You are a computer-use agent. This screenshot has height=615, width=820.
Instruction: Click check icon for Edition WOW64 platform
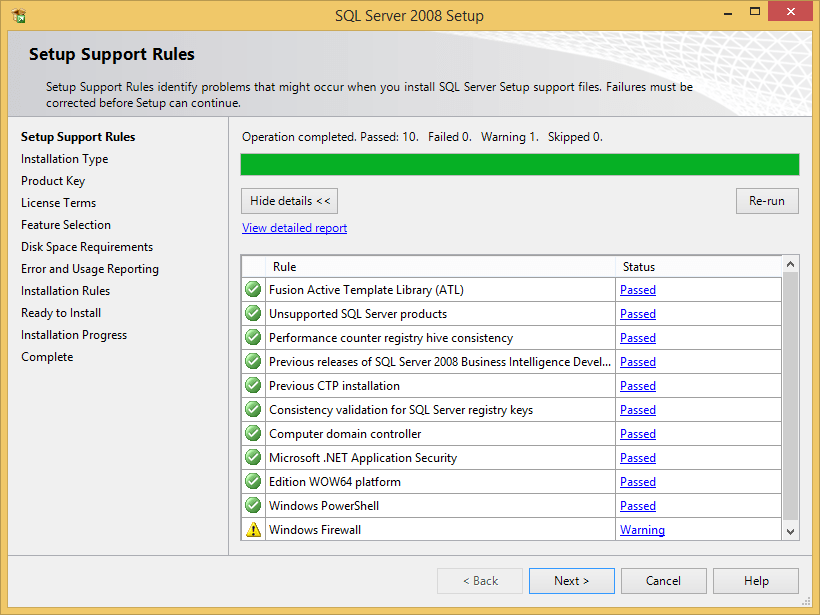pos(253,482)
